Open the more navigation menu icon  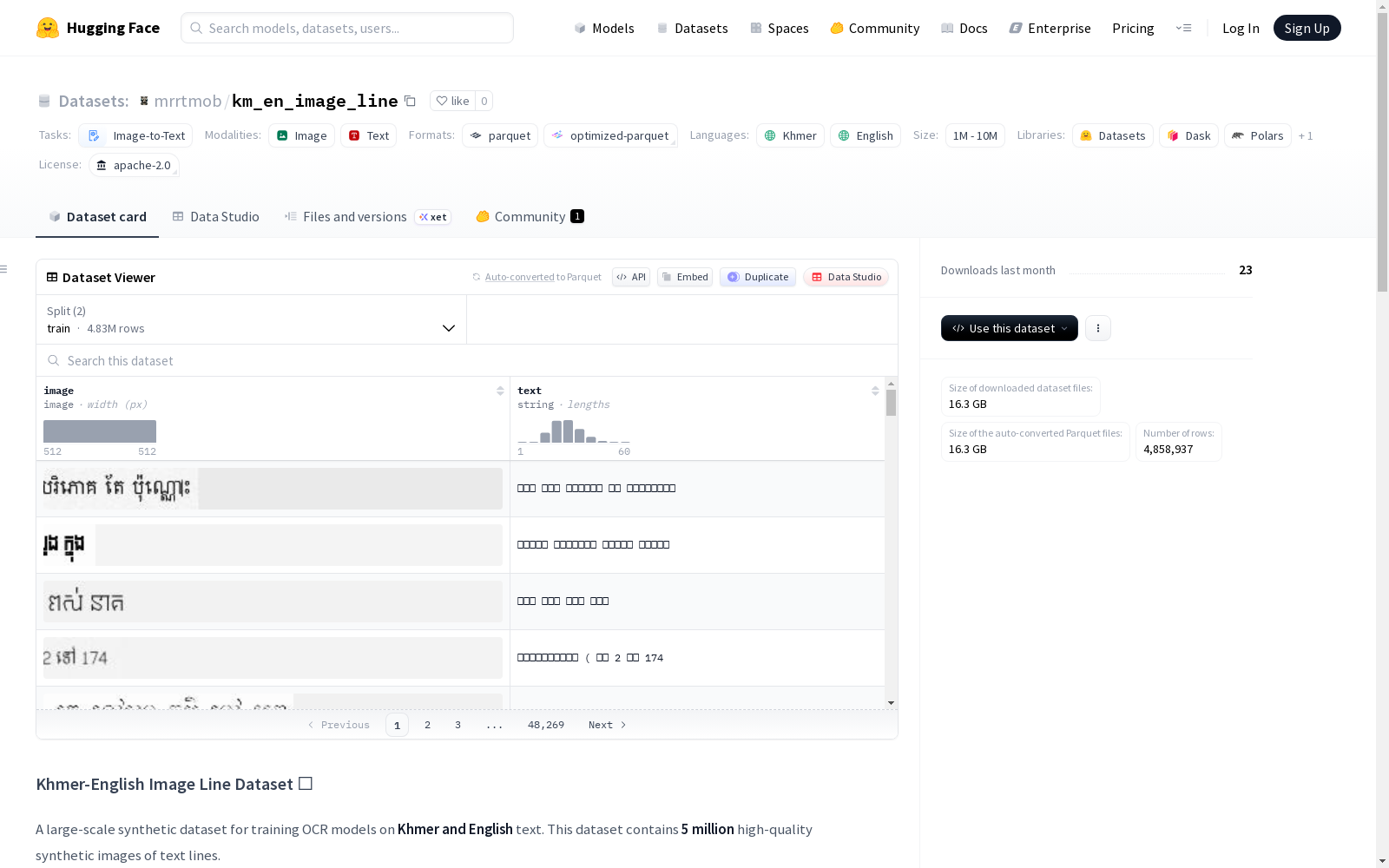[1183, 28]
